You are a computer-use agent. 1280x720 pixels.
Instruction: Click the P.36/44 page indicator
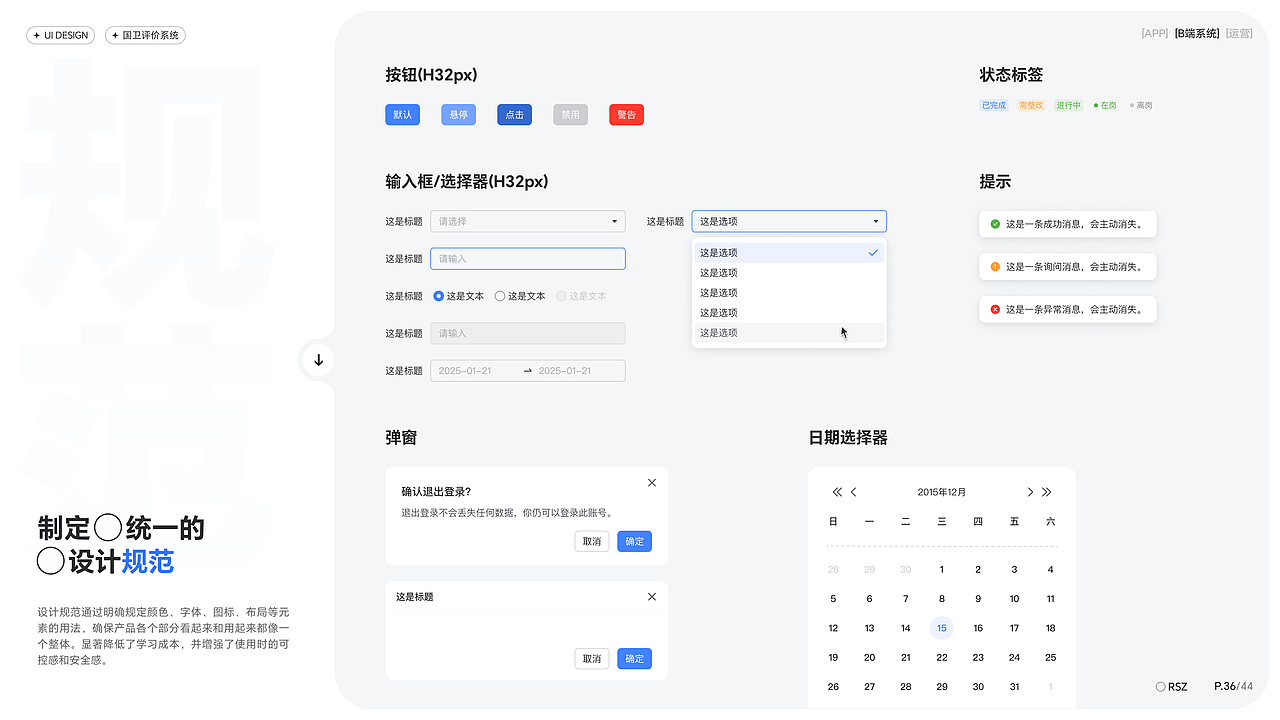click(1233, 686)
